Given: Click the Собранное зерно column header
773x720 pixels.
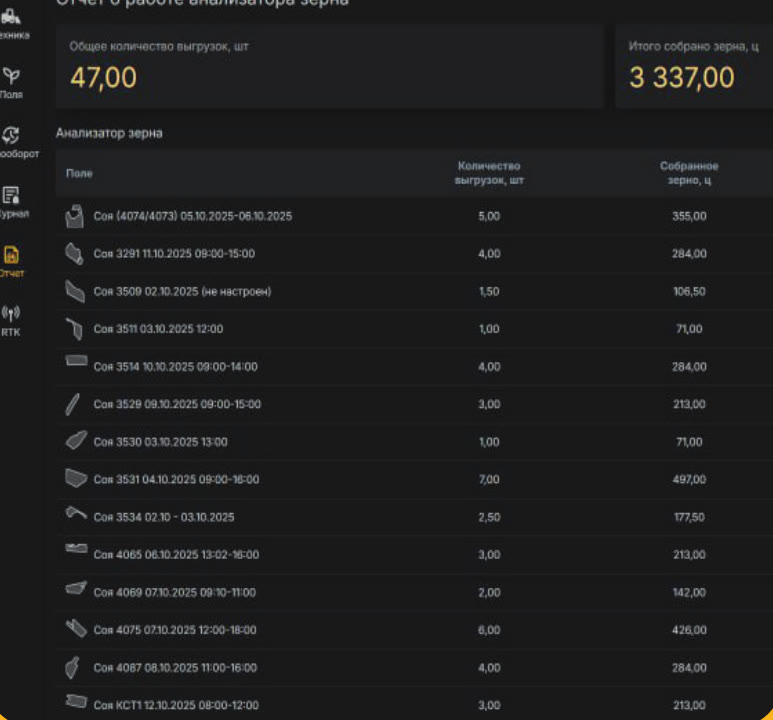Looking at the screenshot, I should (x=689, y=173).
